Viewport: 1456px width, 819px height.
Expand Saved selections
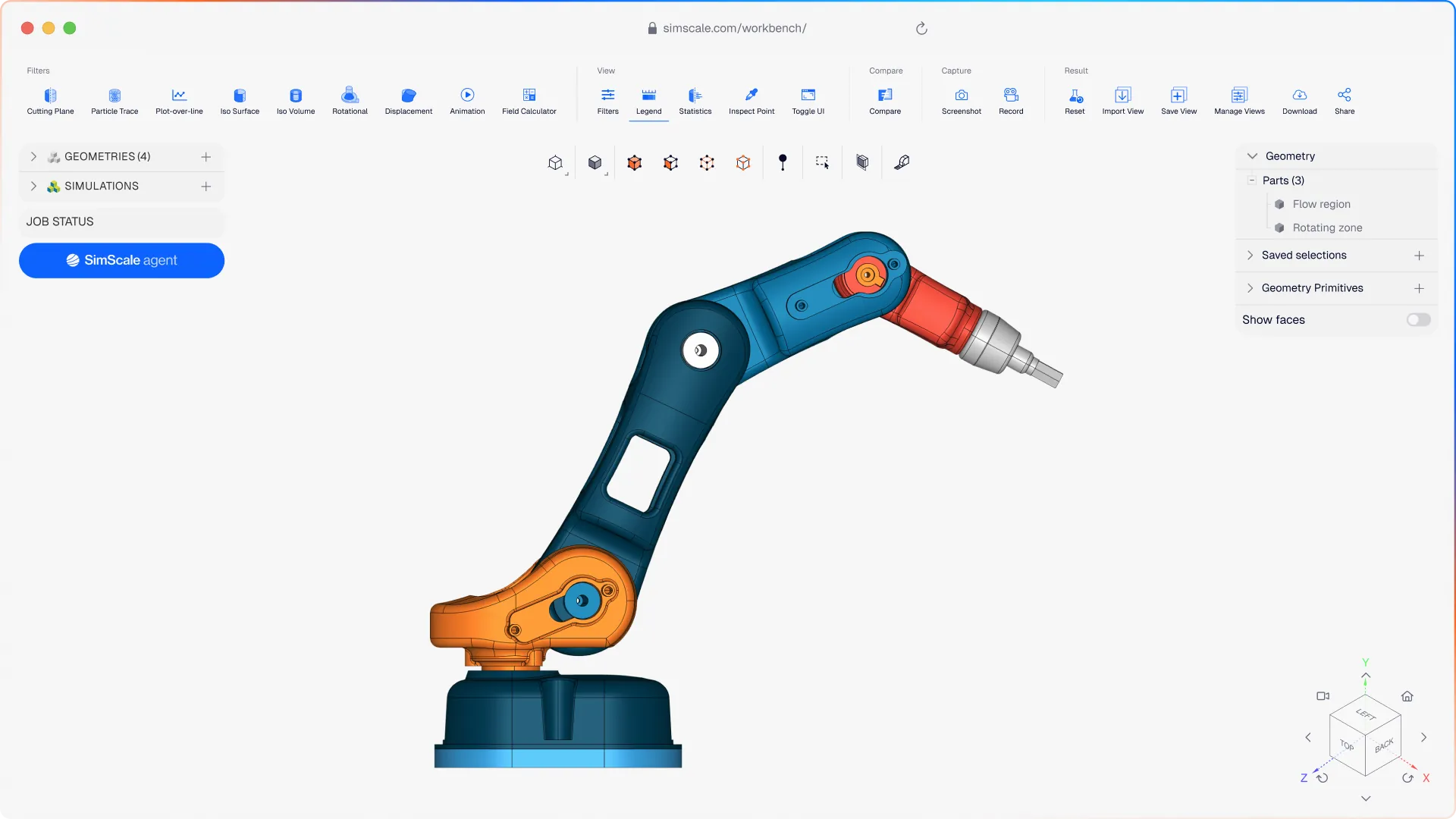[1250, 256]
